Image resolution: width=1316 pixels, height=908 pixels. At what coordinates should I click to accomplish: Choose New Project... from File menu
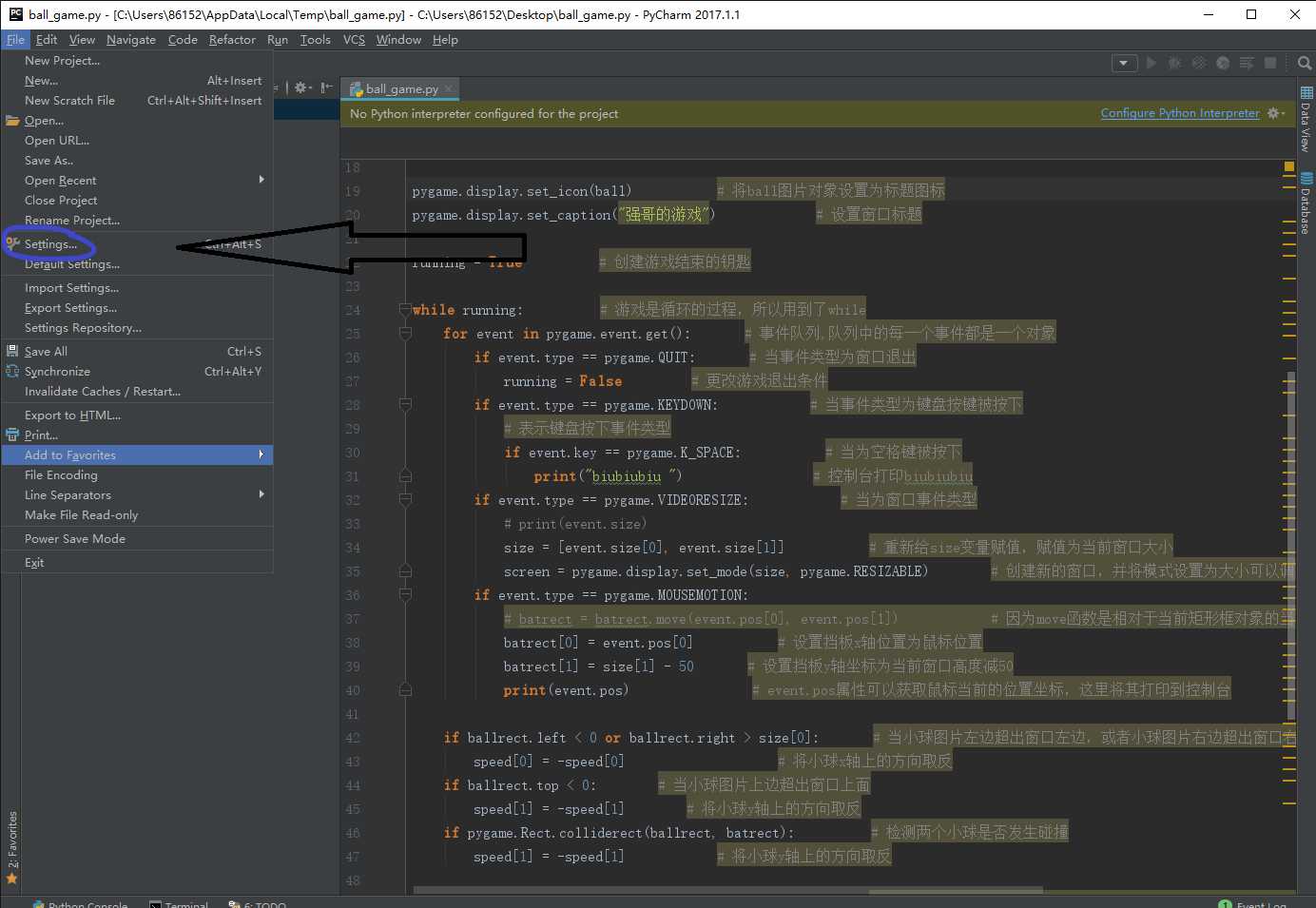137,61
